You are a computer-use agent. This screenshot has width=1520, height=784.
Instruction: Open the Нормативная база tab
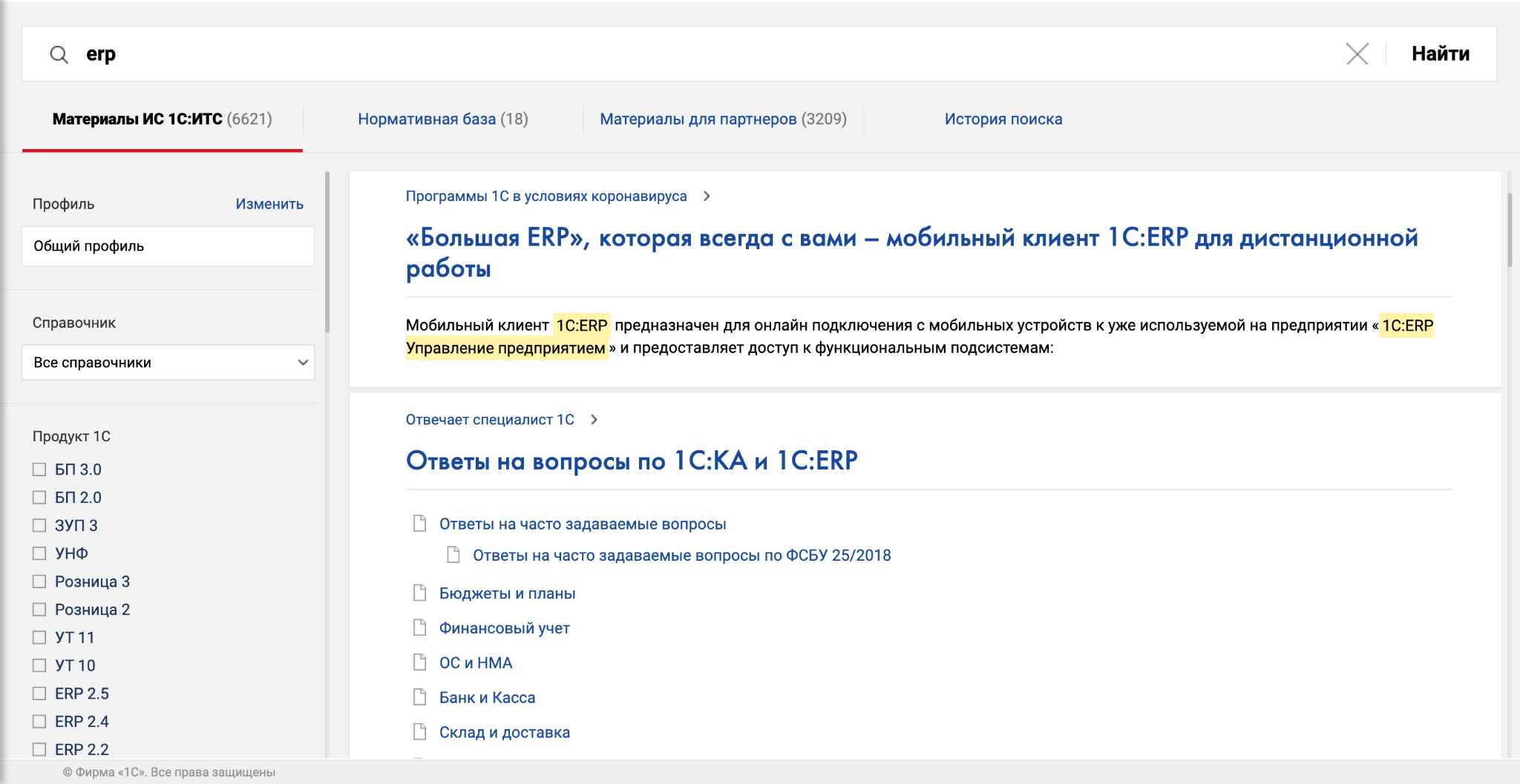pos(443,119)
